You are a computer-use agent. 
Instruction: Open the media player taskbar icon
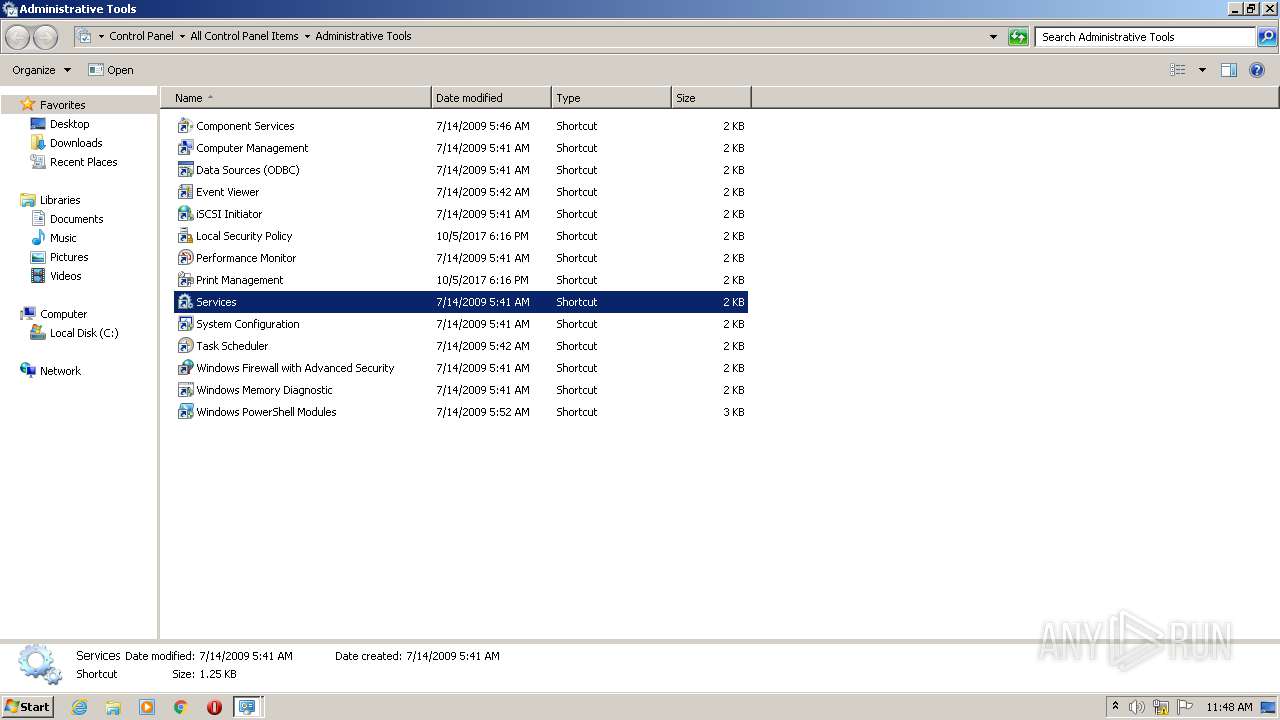pyautogui.click(x=147, y=707)
